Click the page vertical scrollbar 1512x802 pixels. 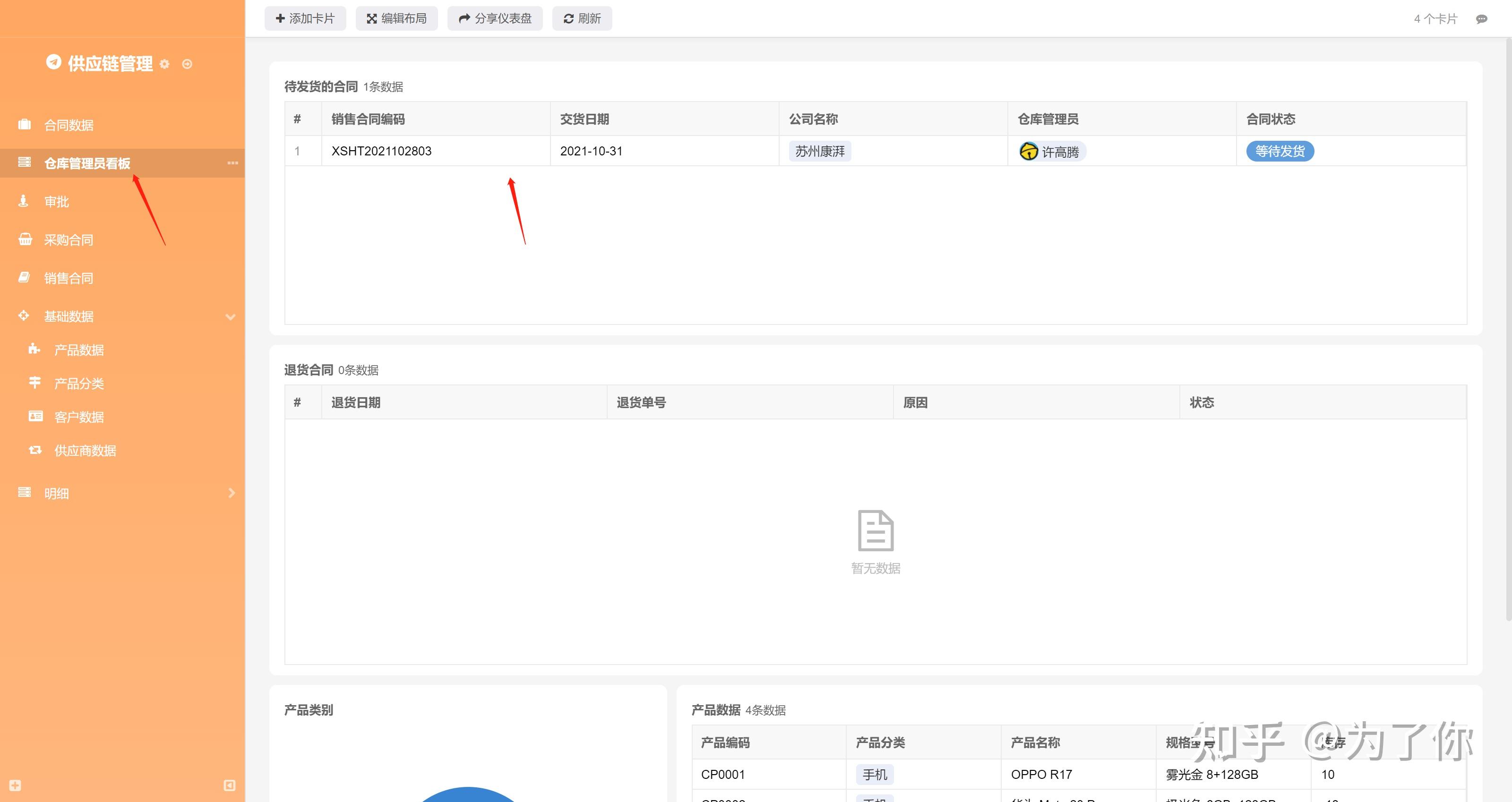pos(1509,329)
